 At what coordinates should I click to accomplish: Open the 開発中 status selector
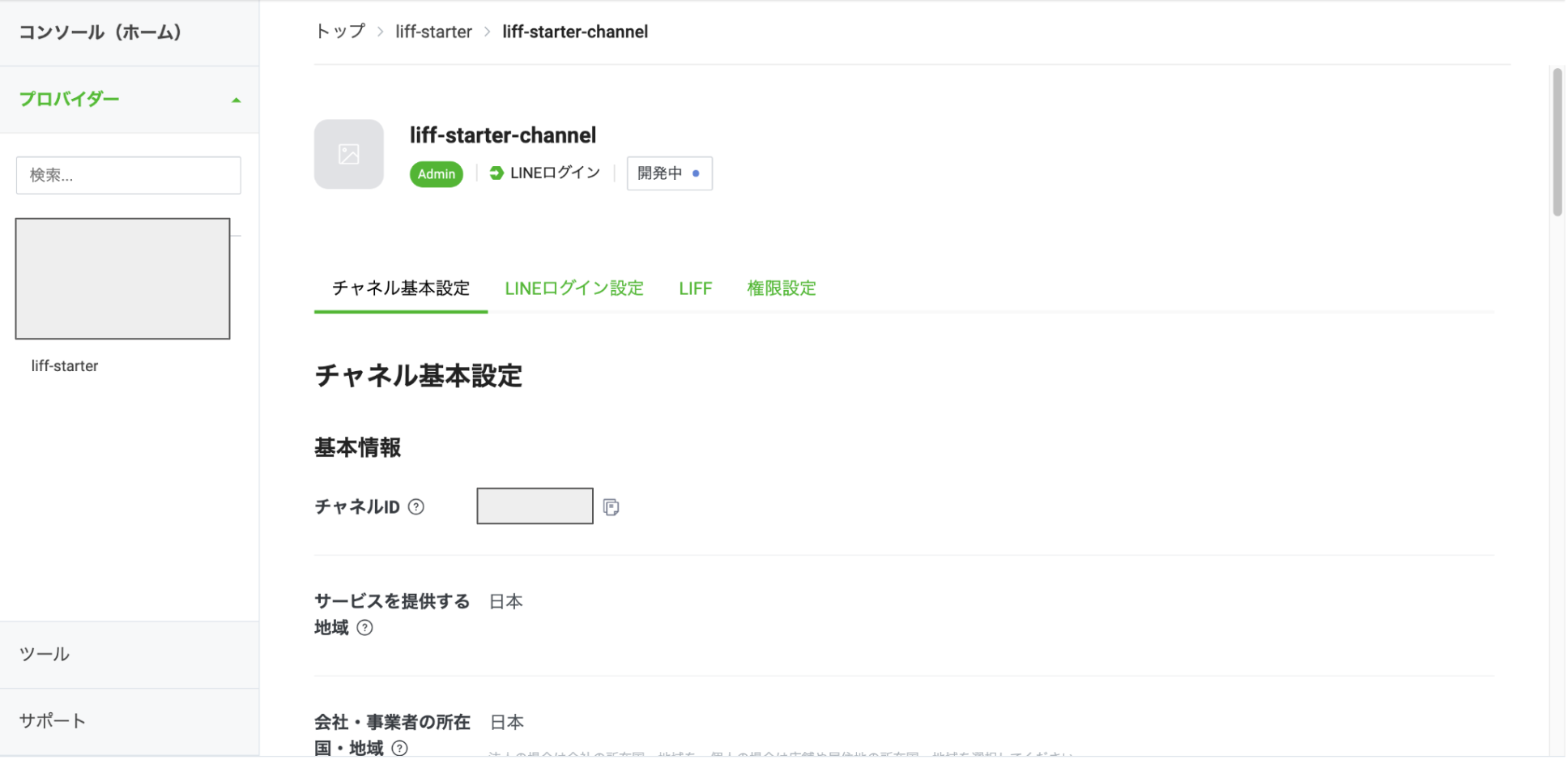[x=669, y=173]
